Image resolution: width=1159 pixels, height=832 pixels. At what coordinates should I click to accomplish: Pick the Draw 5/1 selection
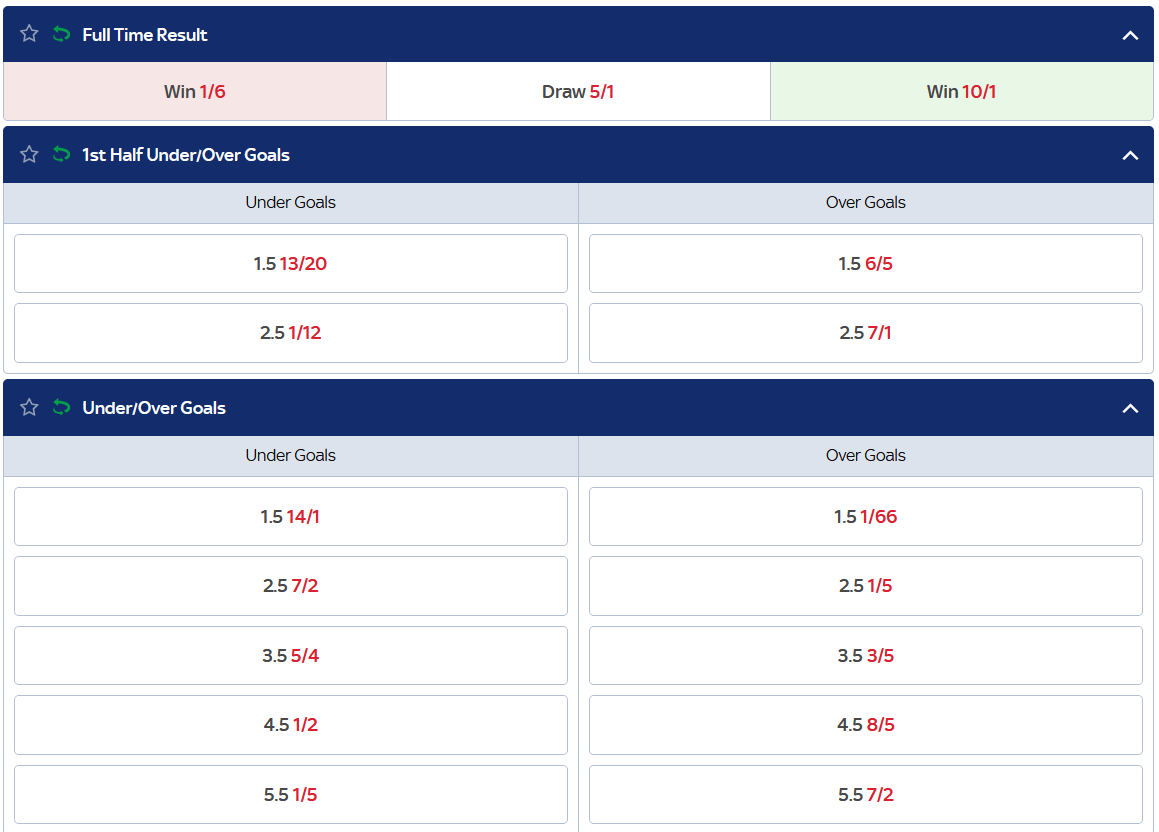578,90
